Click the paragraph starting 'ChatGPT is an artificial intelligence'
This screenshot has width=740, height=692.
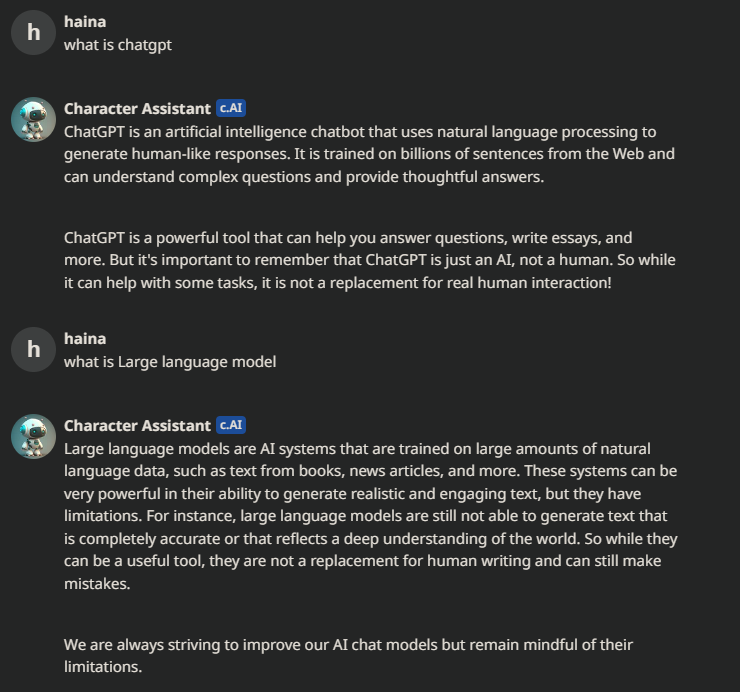(369, 154)
